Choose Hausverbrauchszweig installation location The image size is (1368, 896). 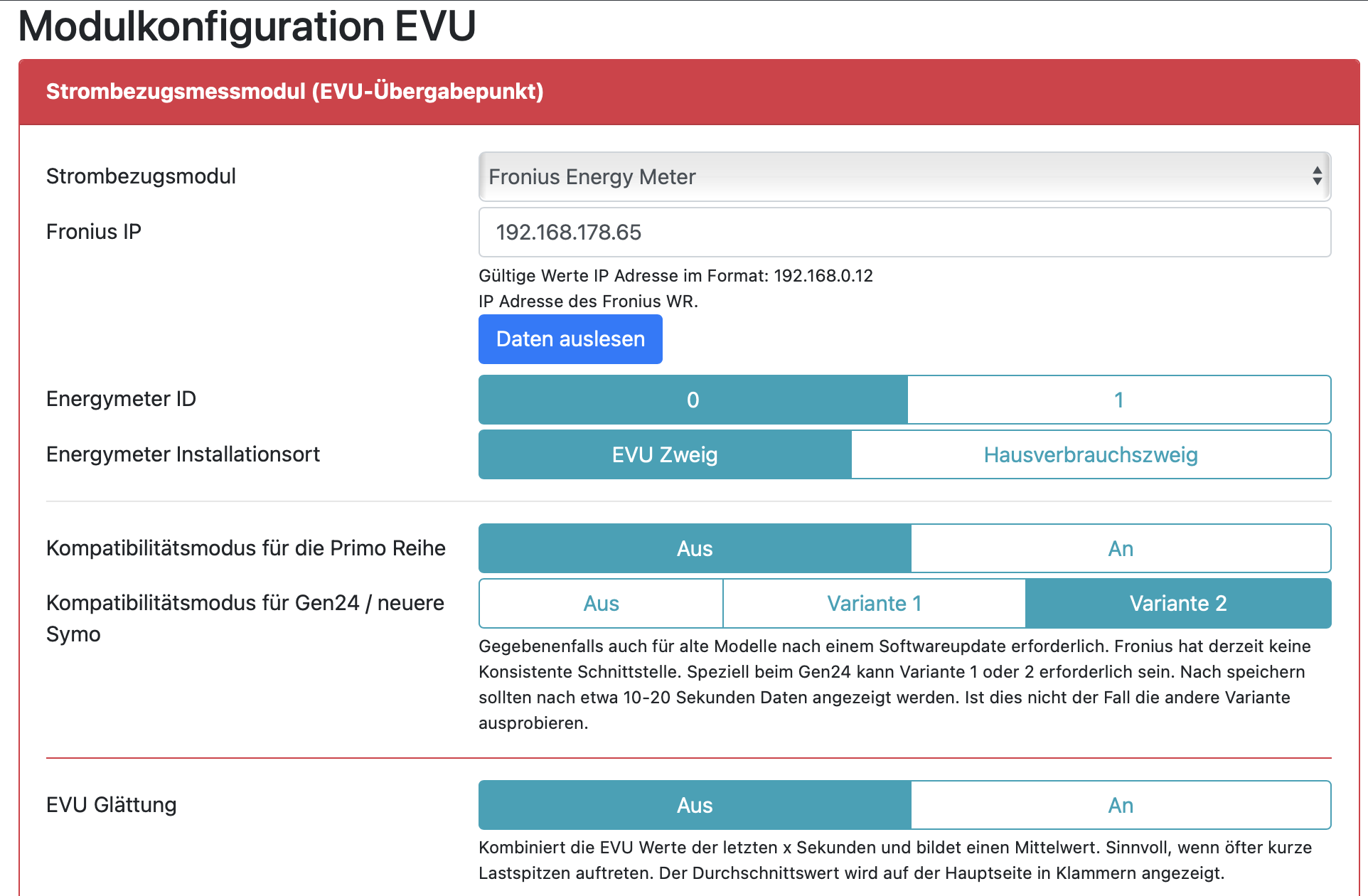1090,454
